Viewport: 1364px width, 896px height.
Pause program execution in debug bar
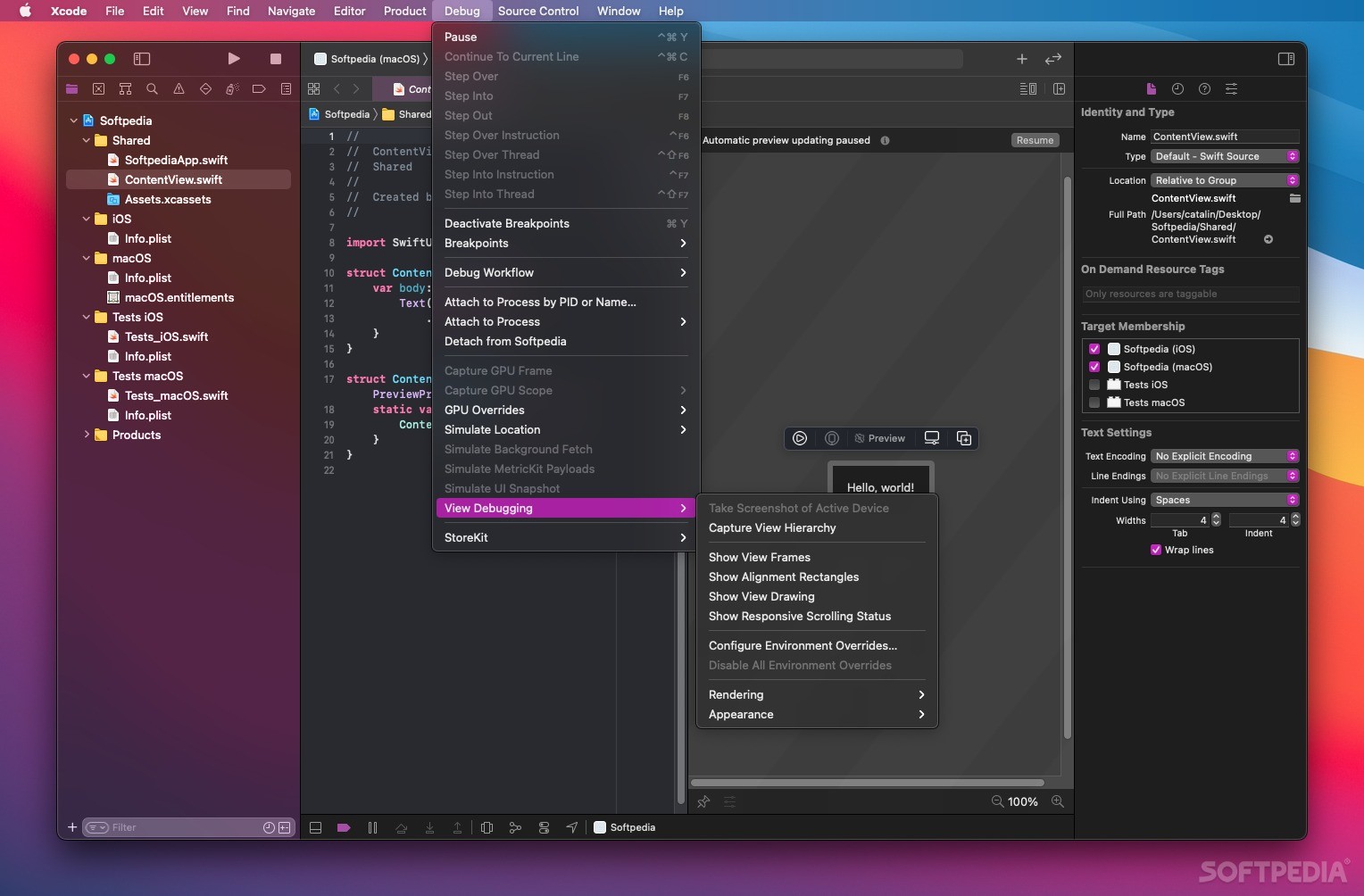[372, 827]
